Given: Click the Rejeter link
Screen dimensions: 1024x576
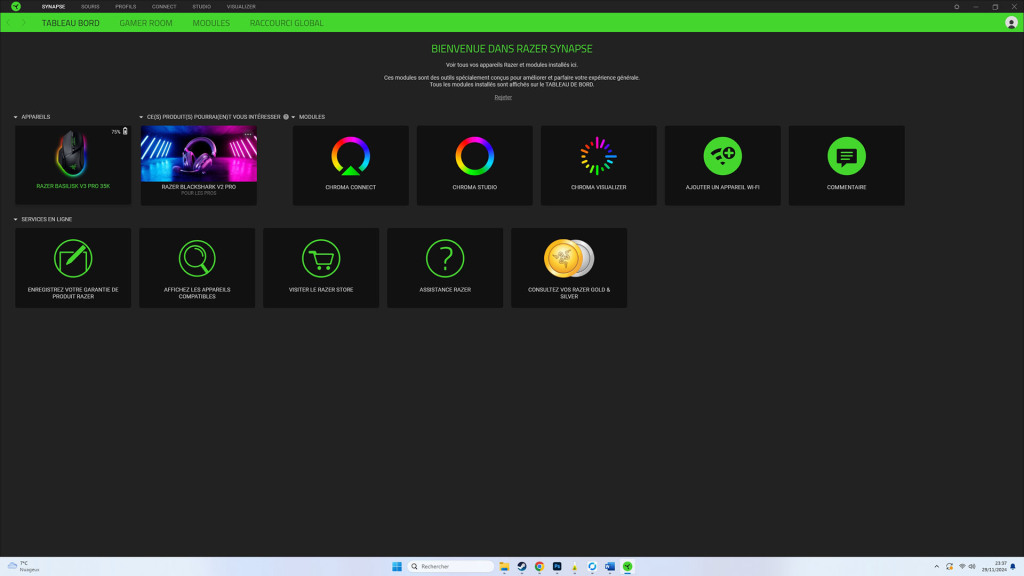Looking at the screenshot, I should [503, 97].
